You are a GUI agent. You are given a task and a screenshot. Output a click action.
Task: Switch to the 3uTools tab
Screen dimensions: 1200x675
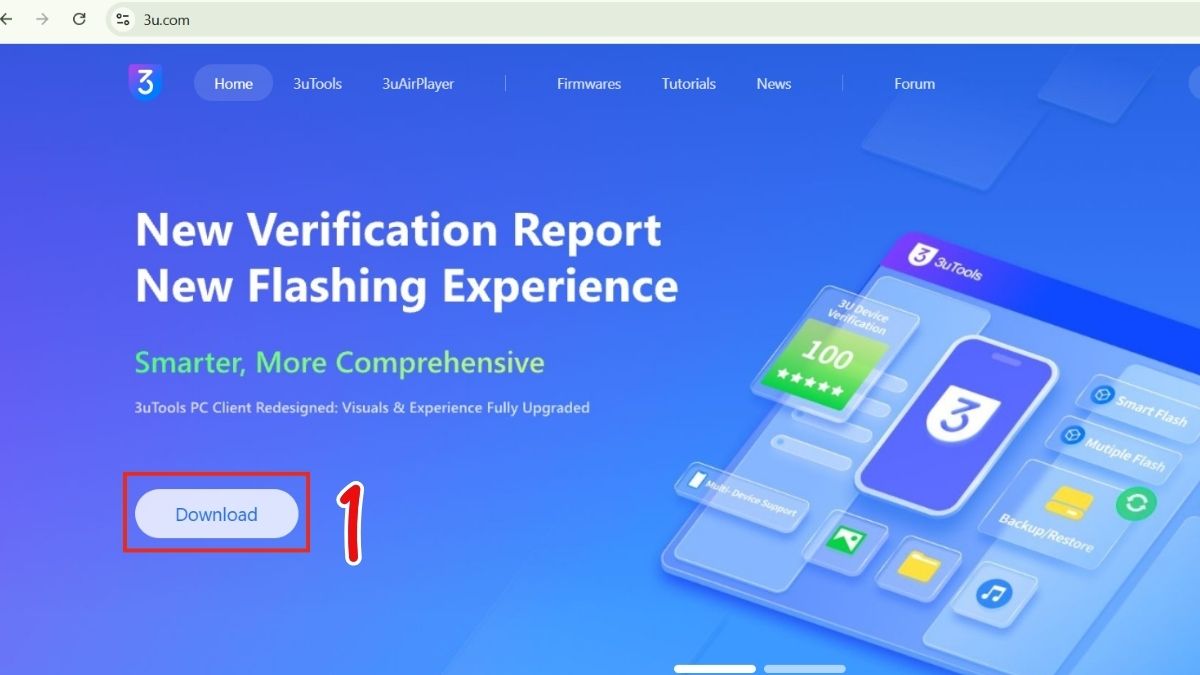click(317, 84)
